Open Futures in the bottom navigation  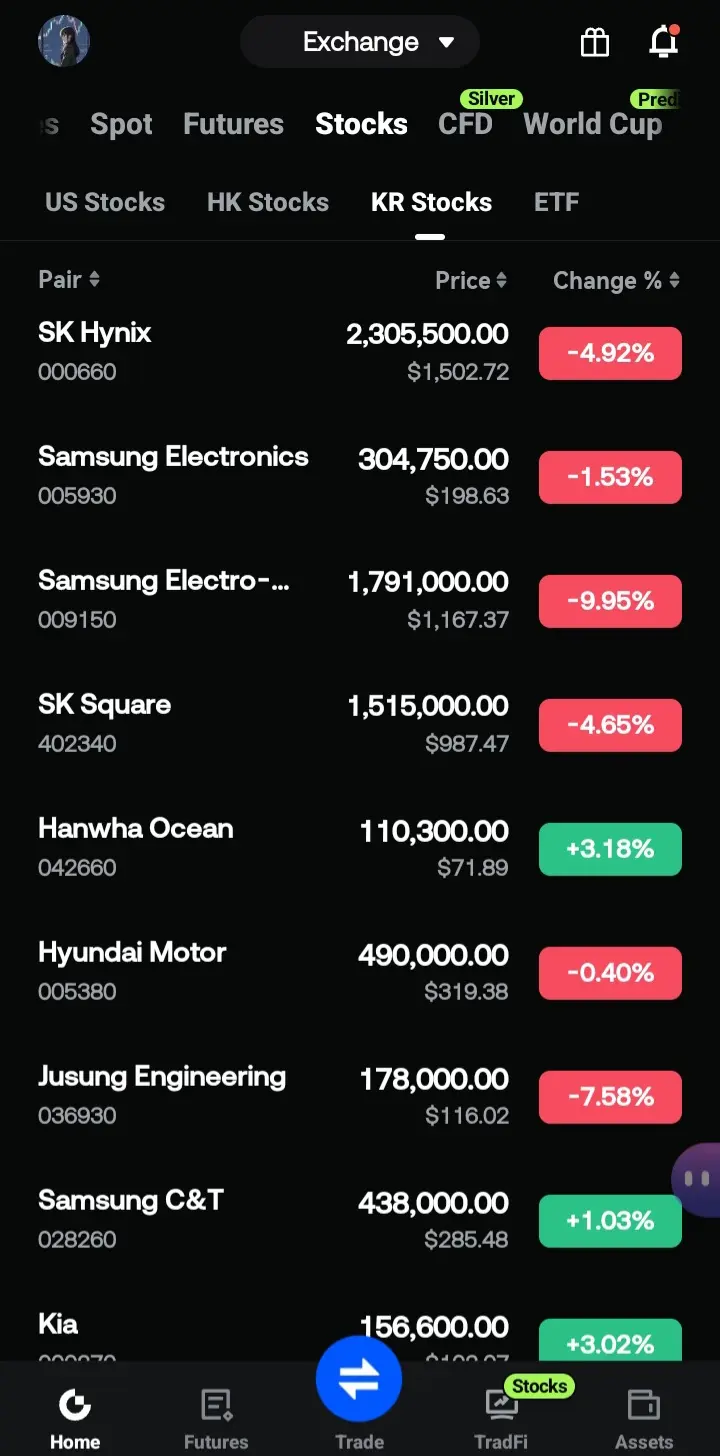(216, 1418)
